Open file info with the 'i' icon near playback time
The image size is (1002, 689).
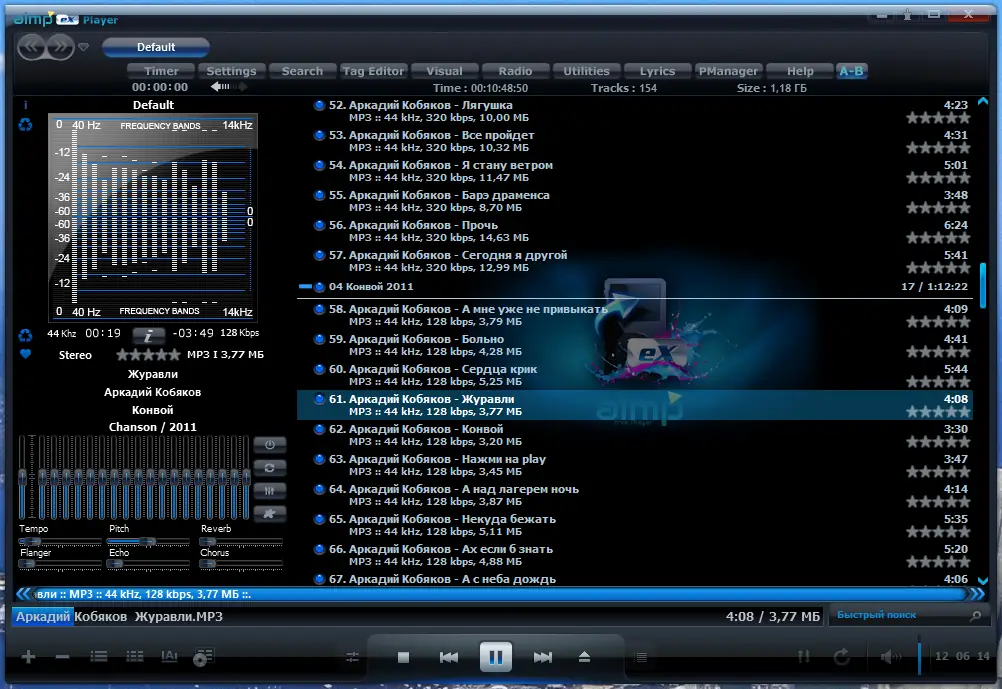149,336
